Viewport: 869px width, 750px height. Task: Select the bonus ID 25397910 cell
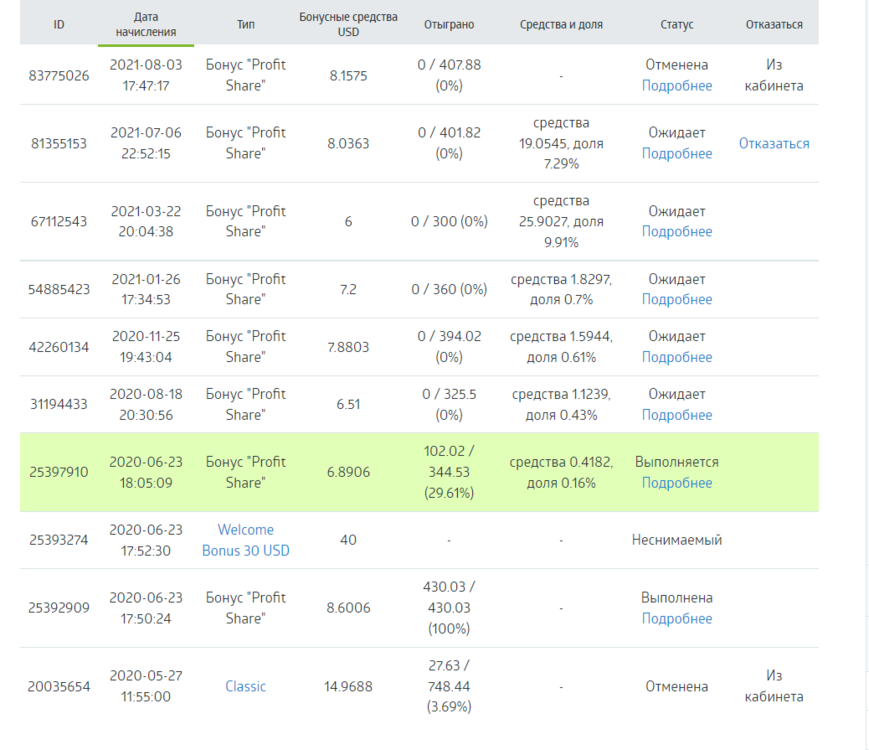coord(59,472)
